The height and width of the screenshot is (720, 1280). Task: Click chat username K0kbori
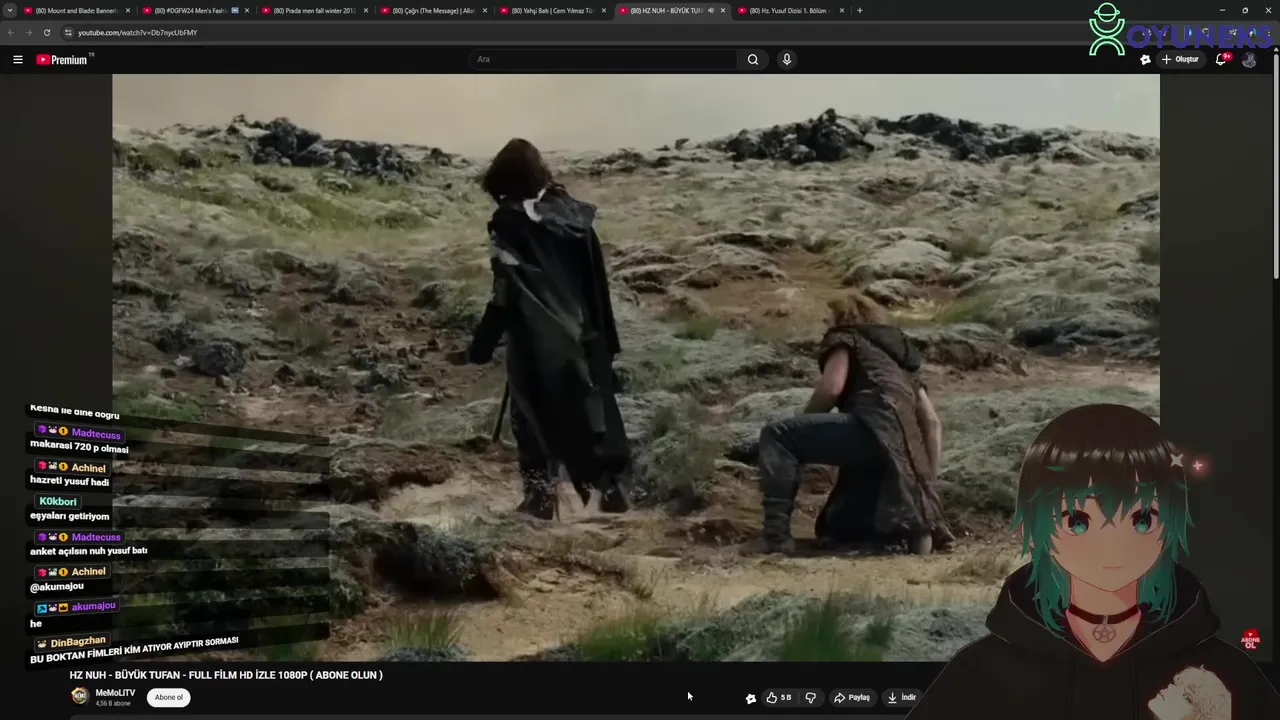tap(58, 501)
